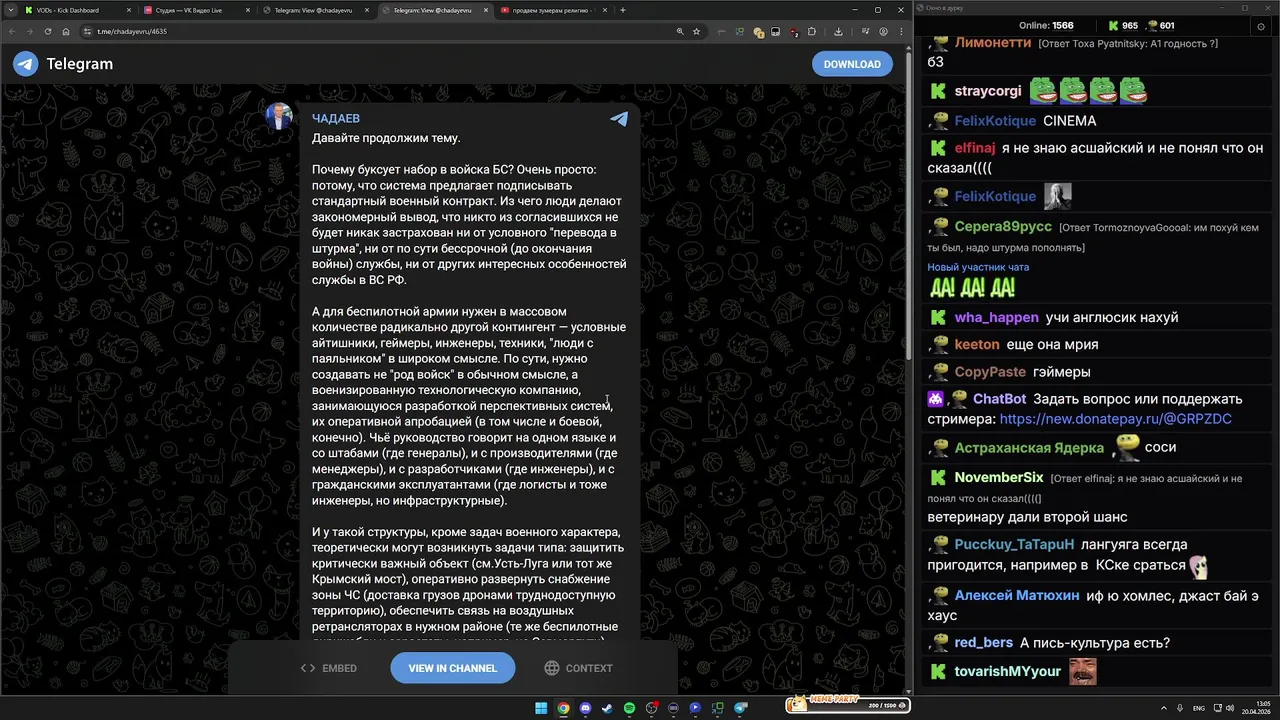Click the Telegram logo in the page header
1280x720 pixels.
tap(25, 64)
